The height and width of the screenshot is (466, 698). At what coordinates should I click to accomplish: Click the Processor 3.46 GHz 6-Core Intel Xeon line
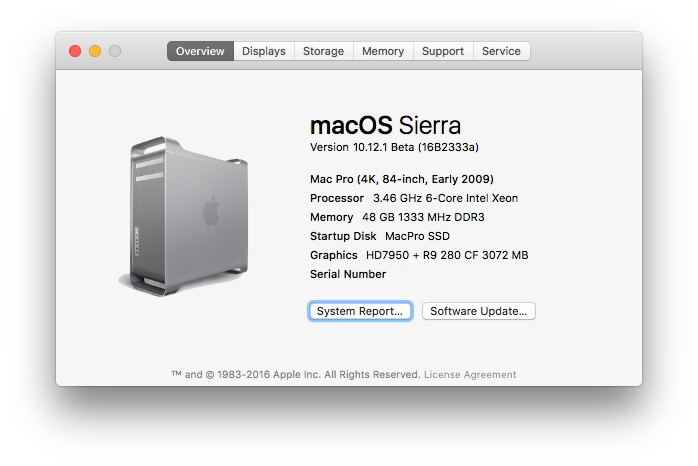coord(414,198)
